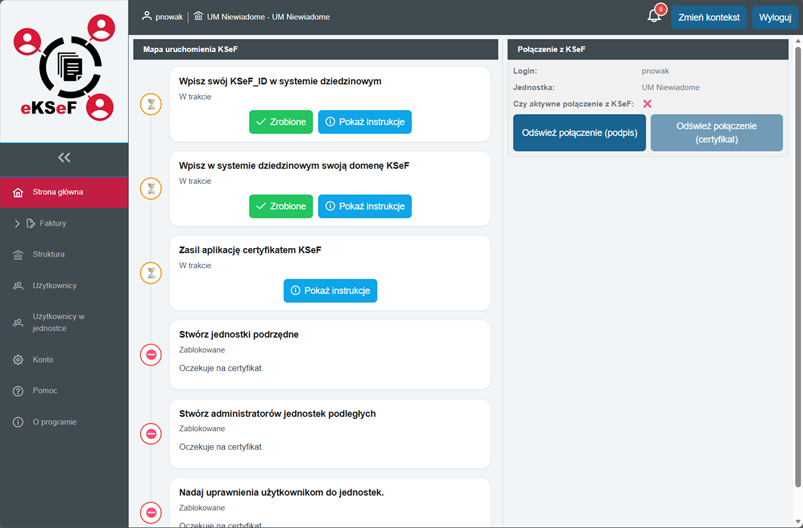Click hourglass icon beside KSeF_ID step
The image size is (803, 528).
point(151,104)
